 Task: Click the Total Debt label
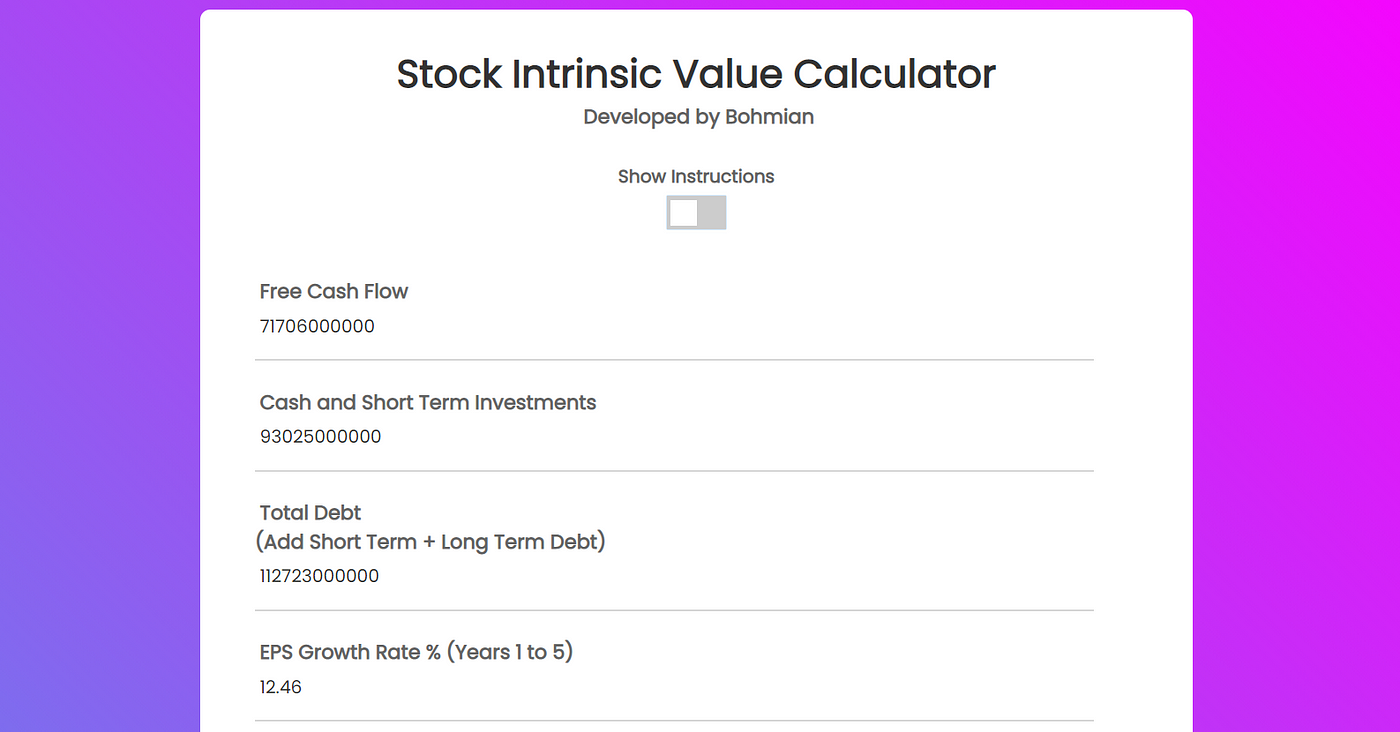[x=310, y=512]
